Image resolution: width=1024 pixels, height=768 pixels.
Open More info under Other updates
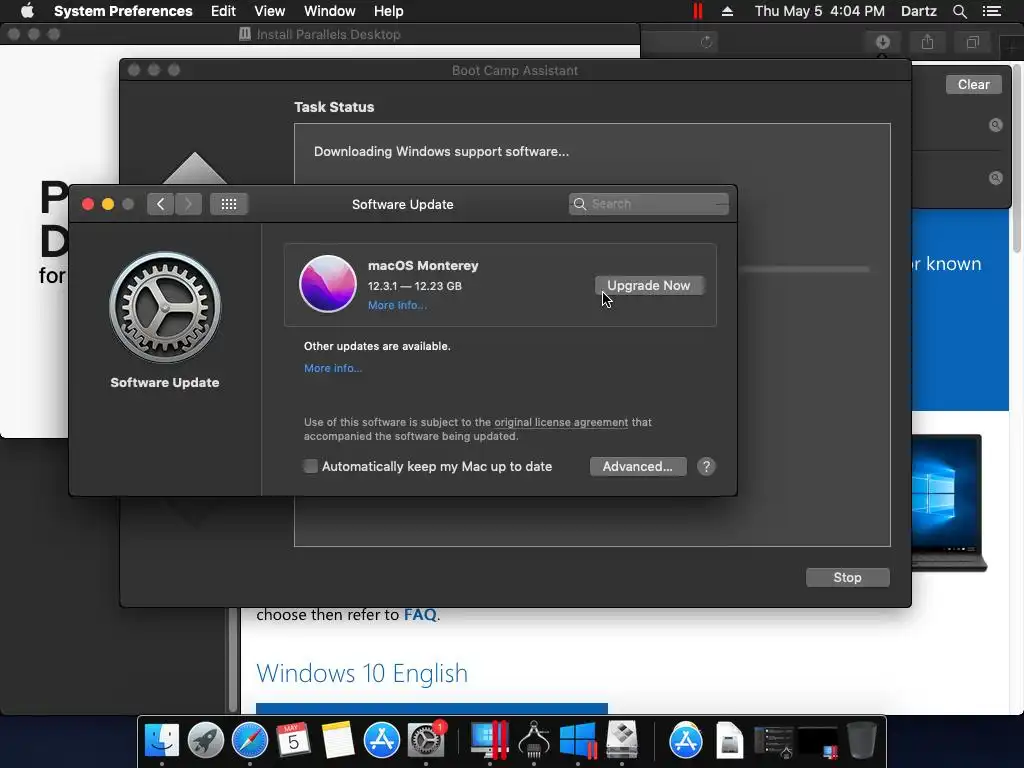[333, 368]
